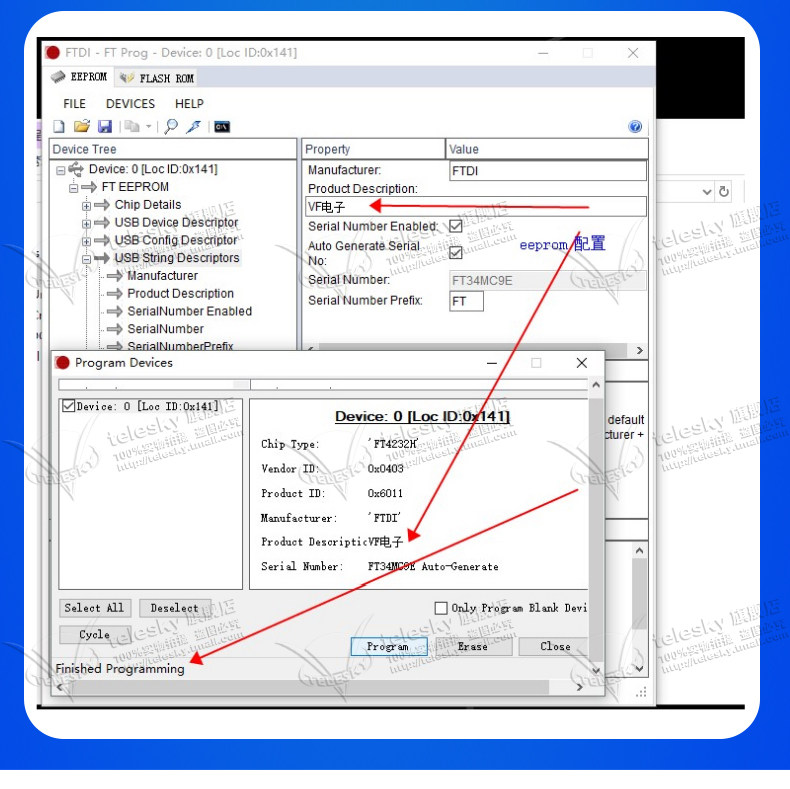The image size is (790, 789).
Task: Select the USB String Descriptors label
Action: coord(177,258)
